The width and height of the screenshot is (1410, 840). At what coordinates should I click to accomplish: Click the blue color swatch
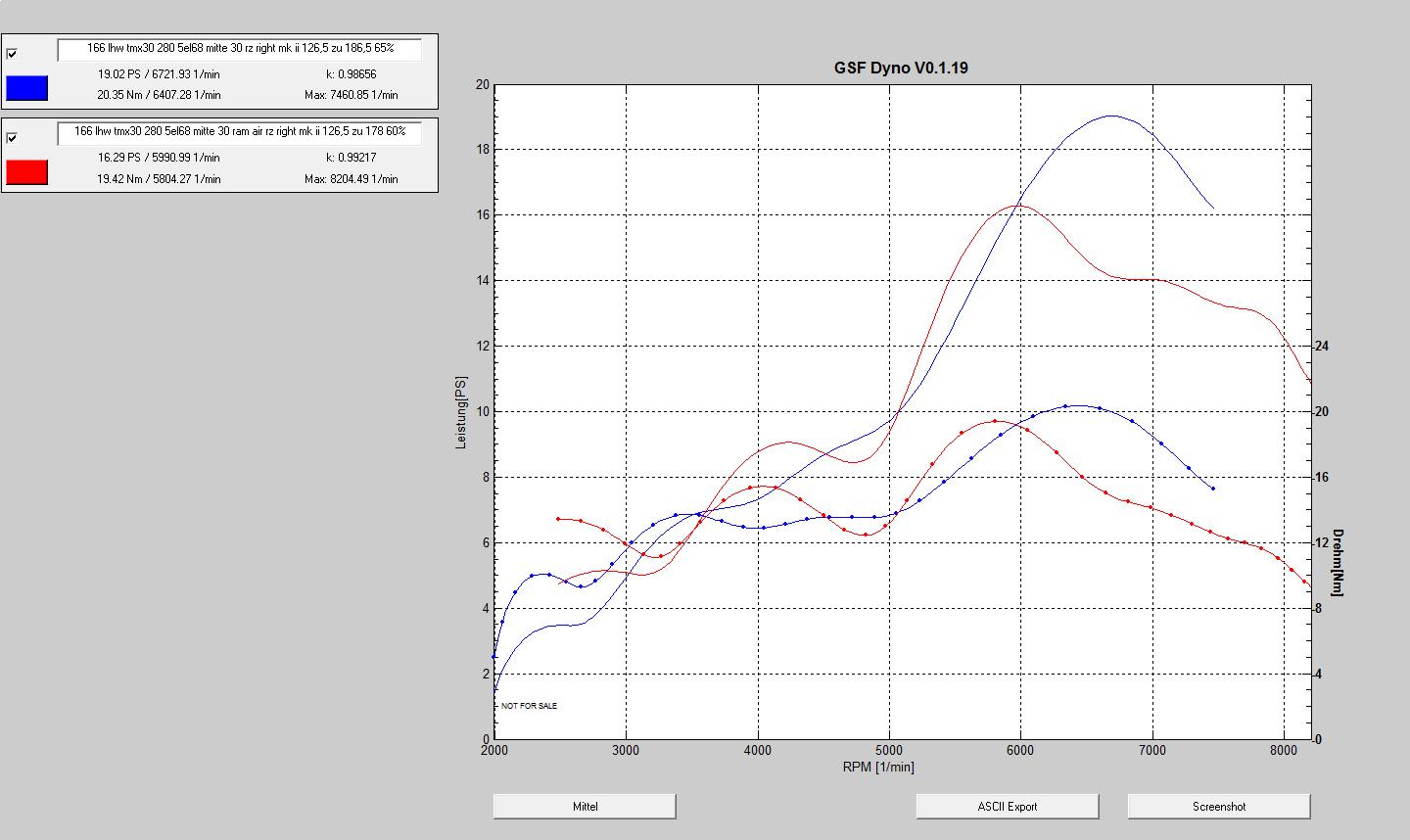pos(26,88)
